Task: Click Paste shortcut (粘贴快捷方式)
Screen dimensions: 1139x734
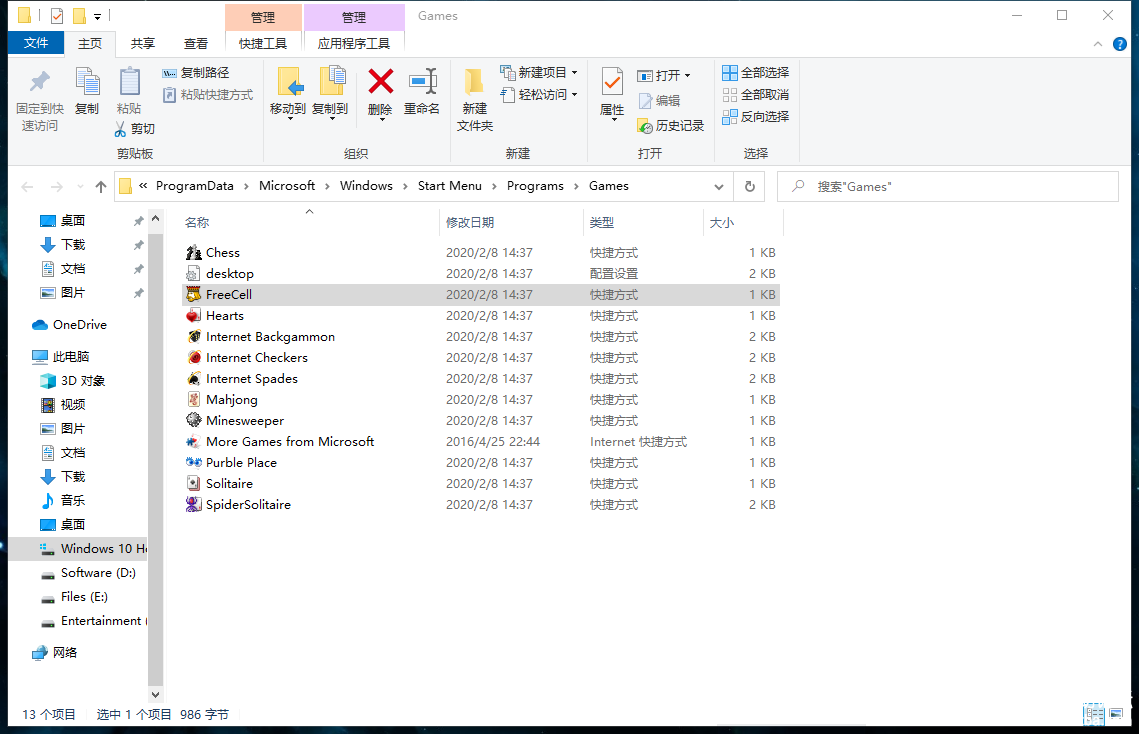Action: (208, 94)
